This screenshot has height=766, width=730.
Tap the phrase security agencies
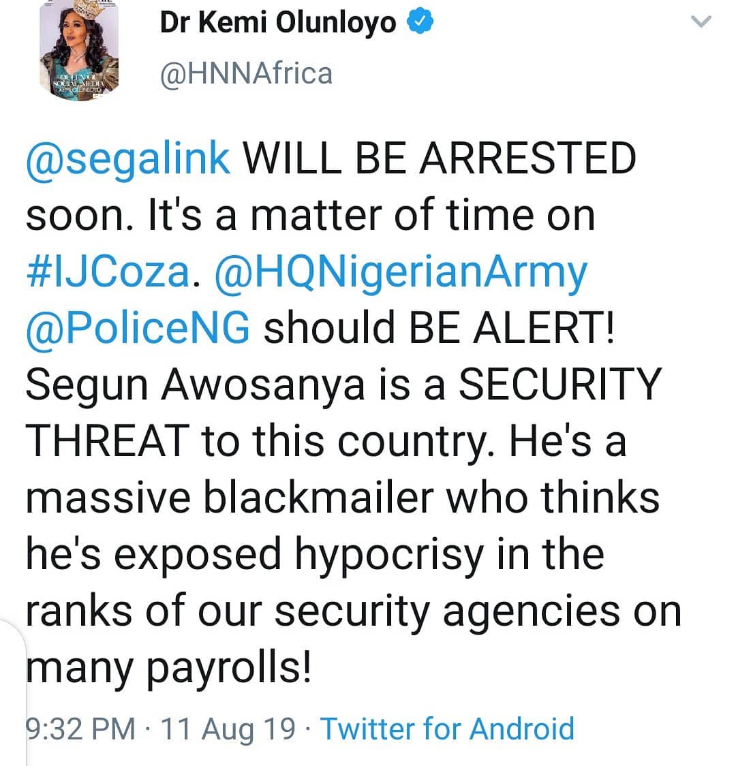(x=460, y=612)
